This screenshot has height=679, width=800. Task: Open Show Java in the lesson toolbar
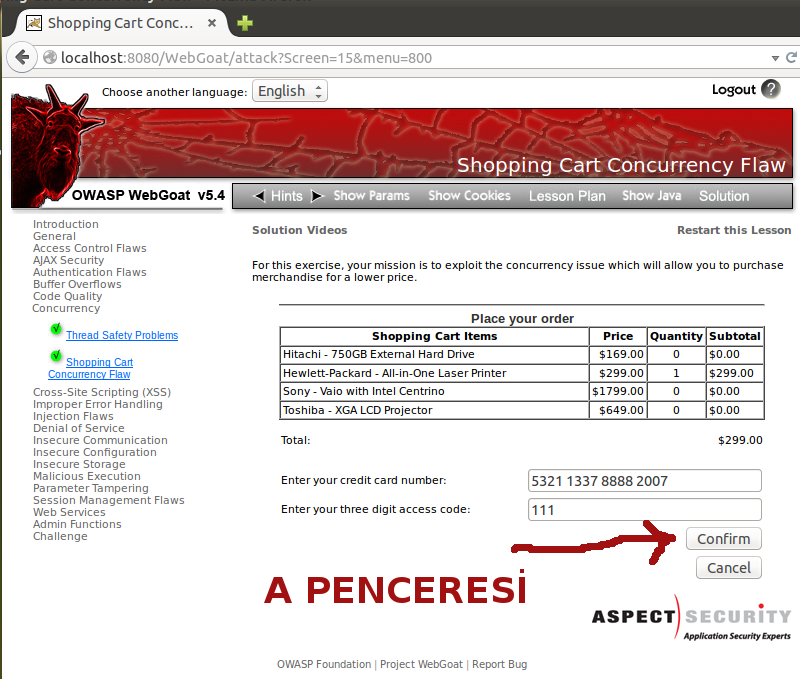pos(652,196)
